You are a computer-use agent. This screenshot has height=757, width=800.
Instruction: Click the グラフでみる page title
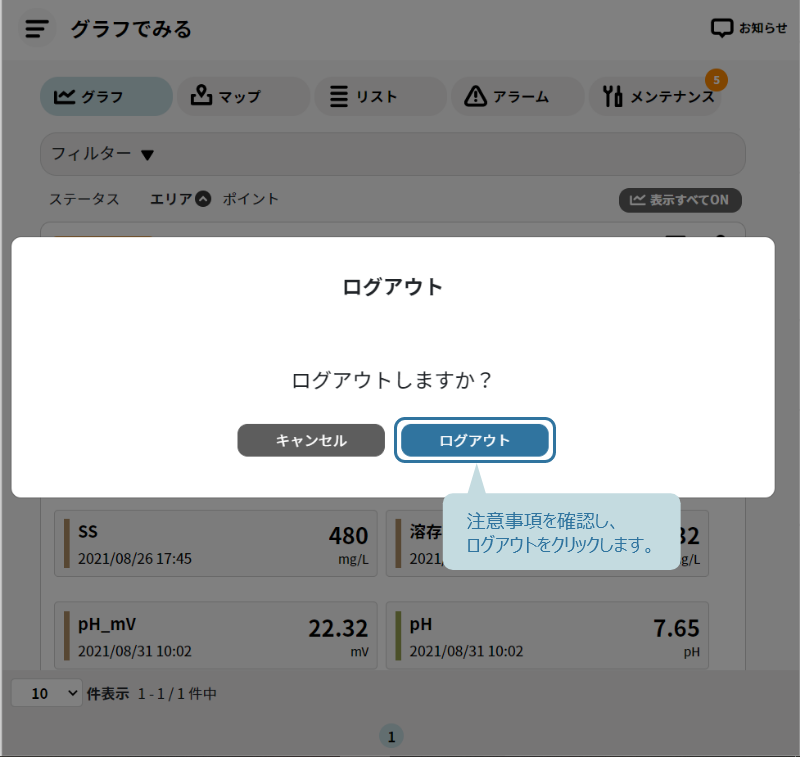(131, 29)
